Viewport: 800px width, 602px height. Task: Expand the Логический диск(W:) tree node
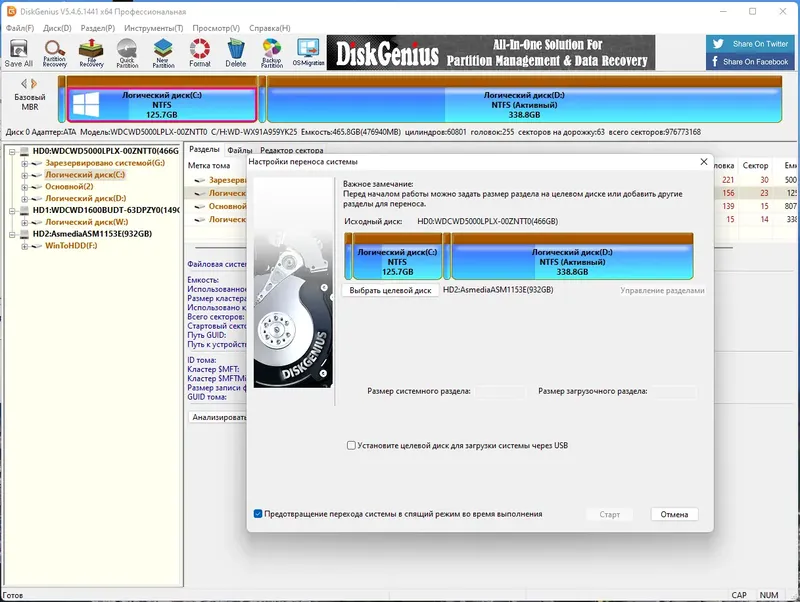(24, 222)
